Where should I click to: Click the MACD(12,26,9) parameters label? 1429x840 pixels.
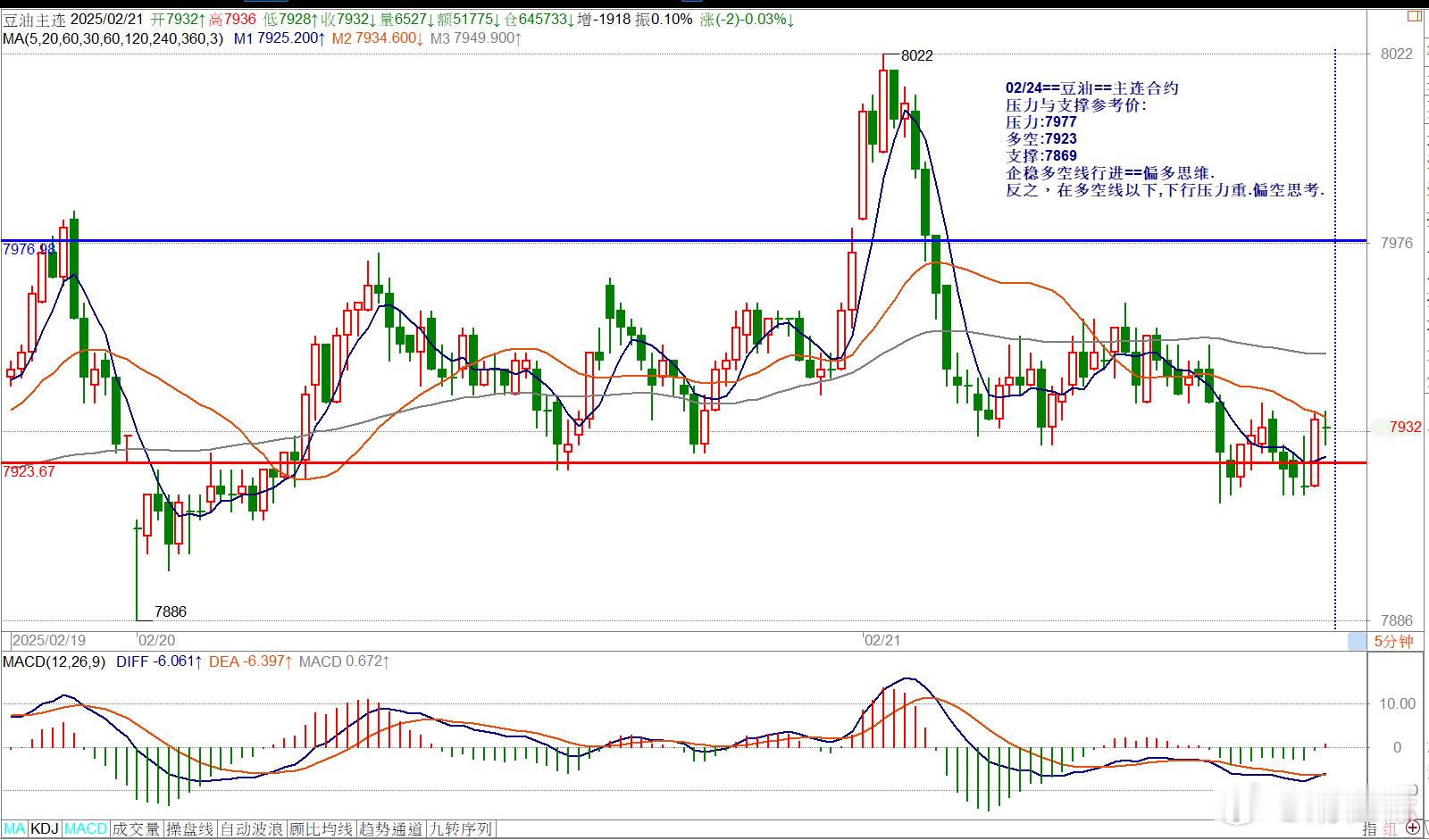click(x=54, y=661)
